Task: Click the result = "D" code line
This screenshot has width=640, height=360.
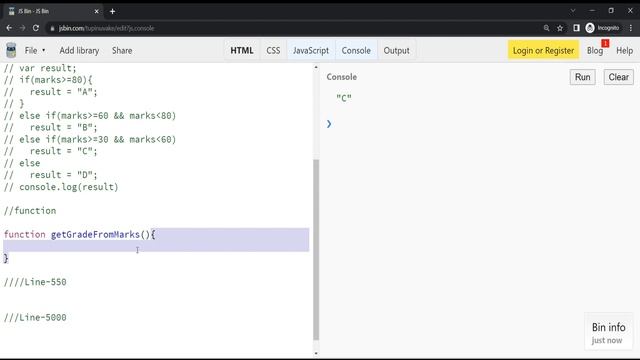Action: tap(51, 175)
